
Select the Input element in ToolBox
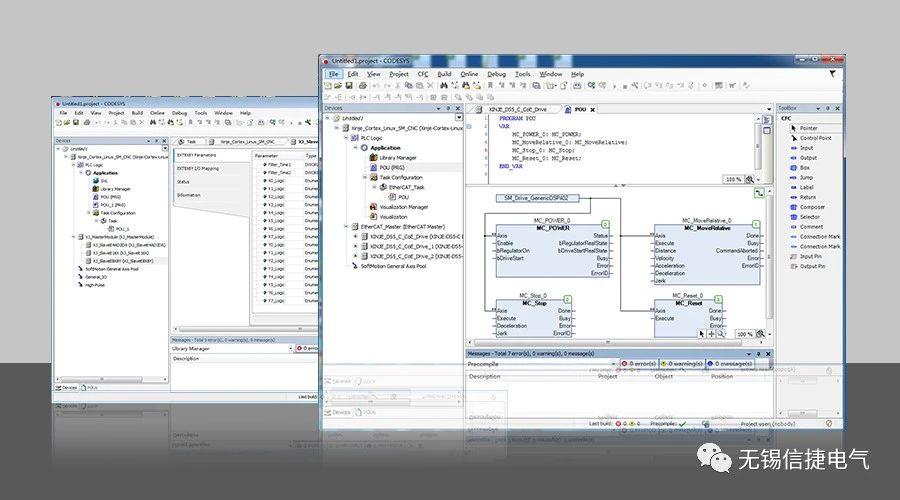(802, 148)
